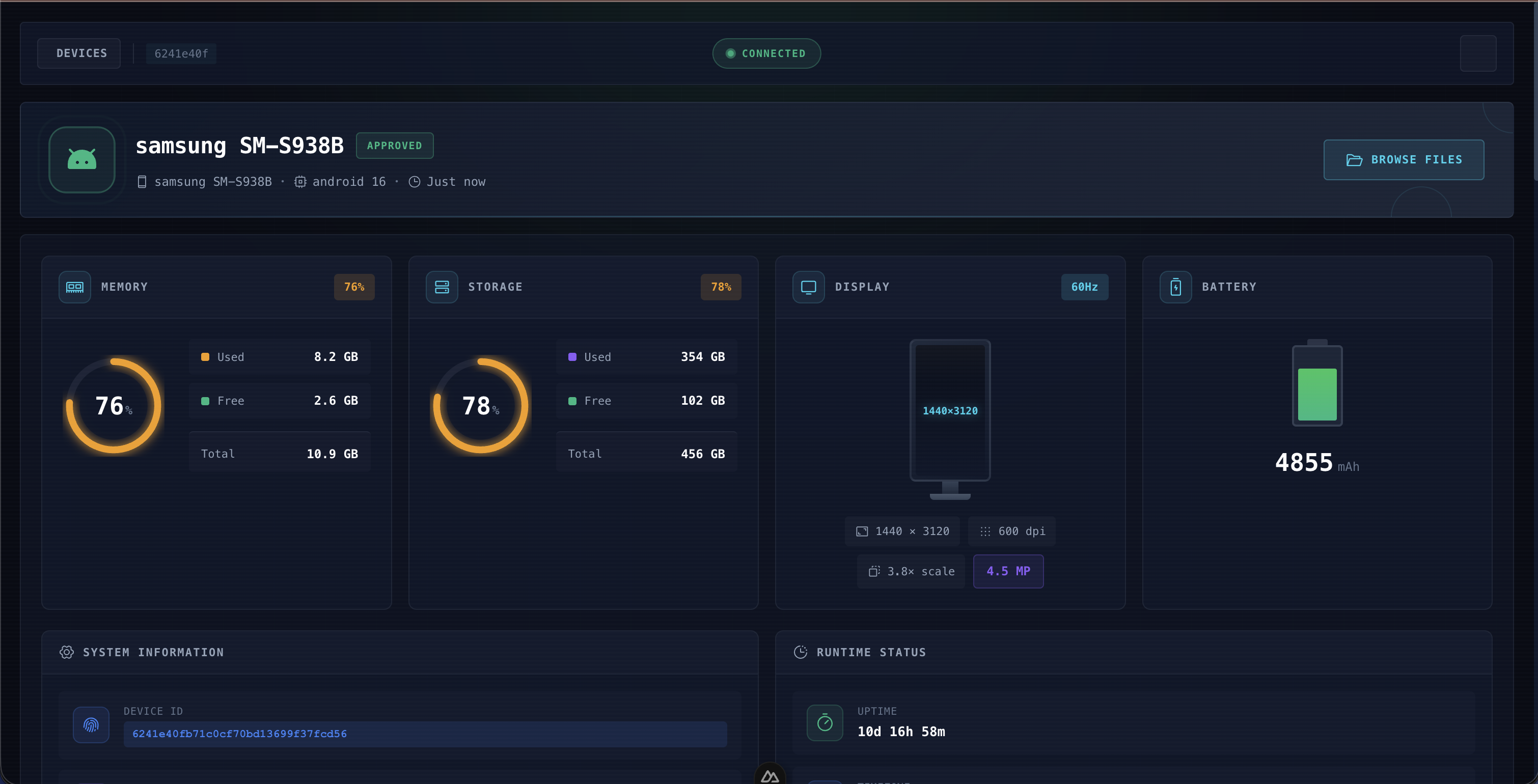
Task: Click the purple swatch next to storage Used
Action: tap(572, 357)
